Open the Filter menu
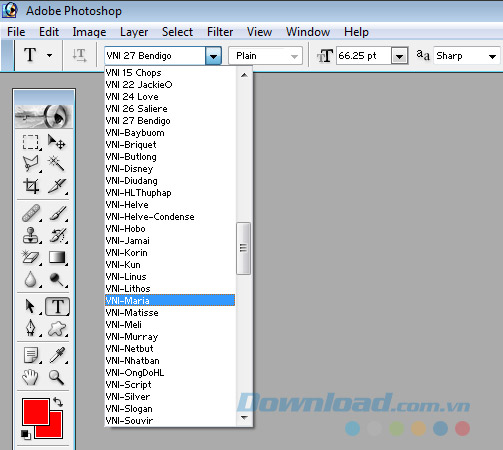The width and height of the screenshot is (503, 450). (x=220, y=32)
